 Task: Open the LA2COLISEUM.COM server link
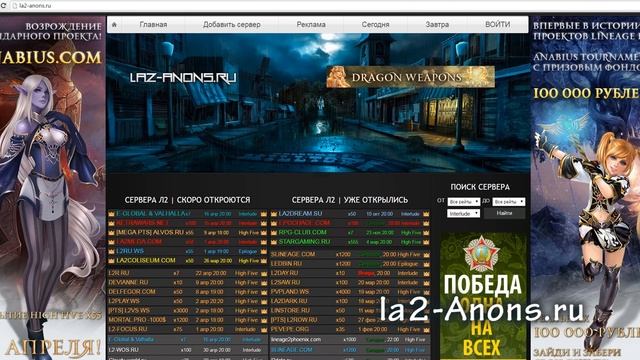click(x=146, y=260)
